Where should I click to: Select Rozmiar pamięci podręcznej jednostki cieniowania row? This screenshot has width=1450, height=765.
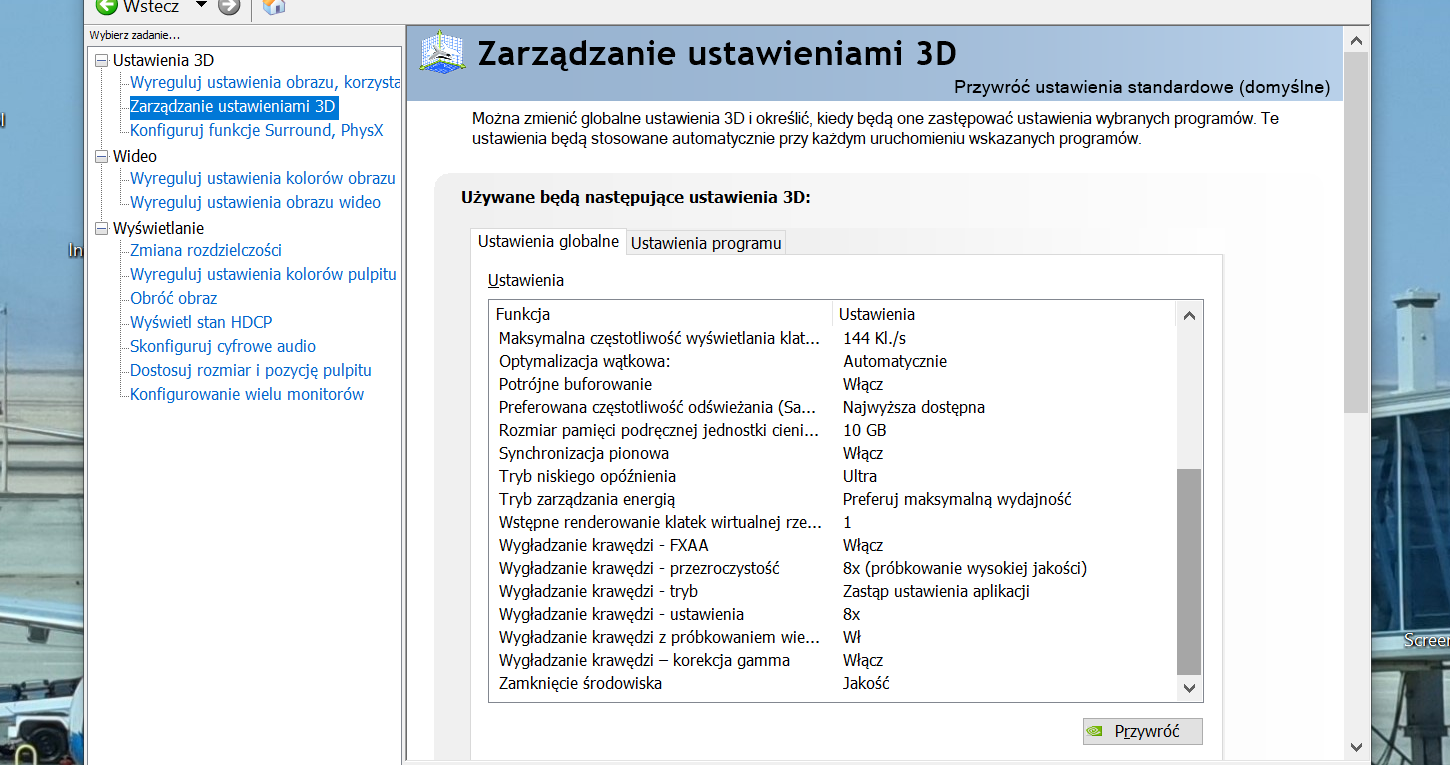pos(833,430)
